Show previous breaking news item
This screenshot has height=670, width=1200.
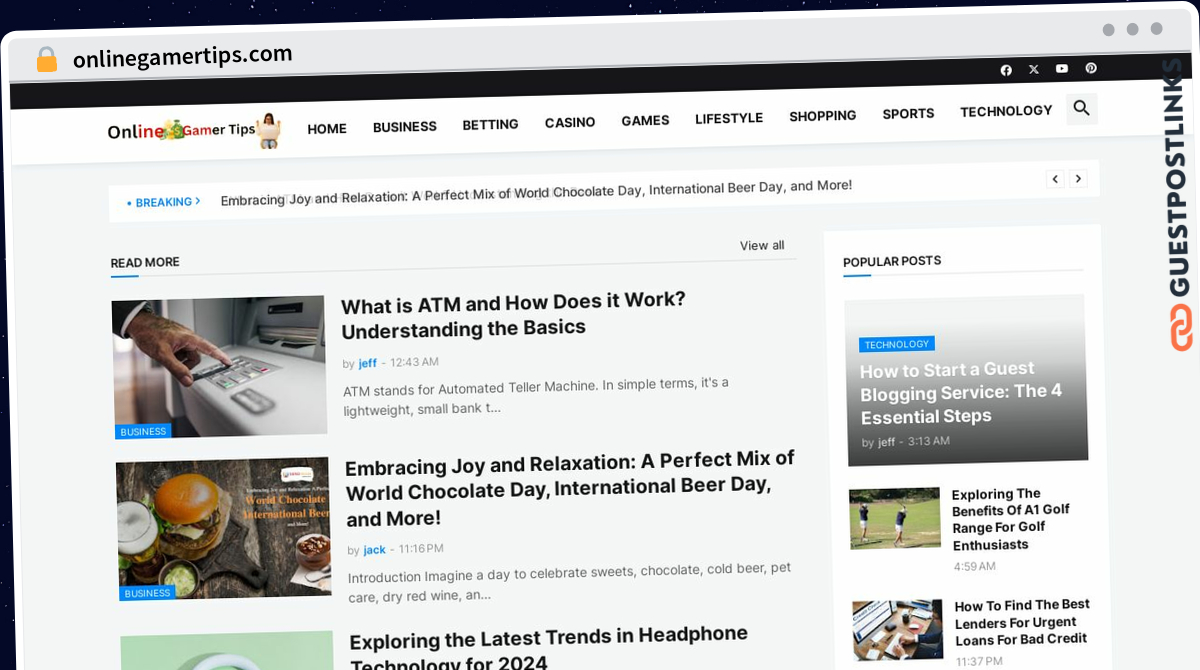click(1055, 179)
